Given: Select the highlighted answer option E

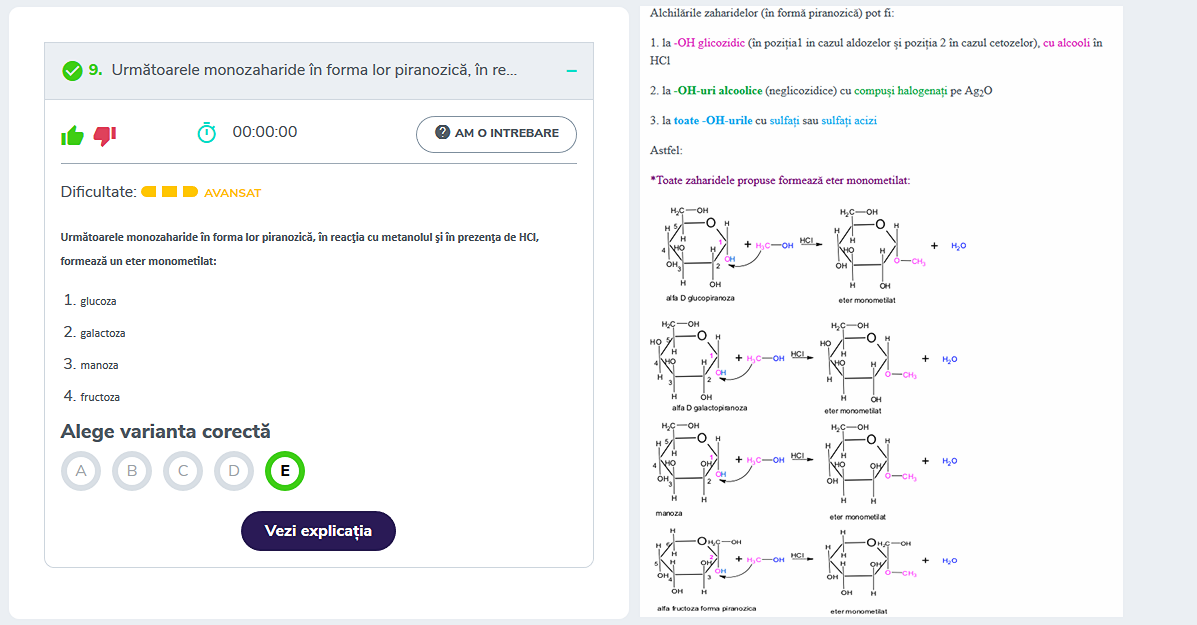Looking at the screenshot, I should click(x=285, y=471).
